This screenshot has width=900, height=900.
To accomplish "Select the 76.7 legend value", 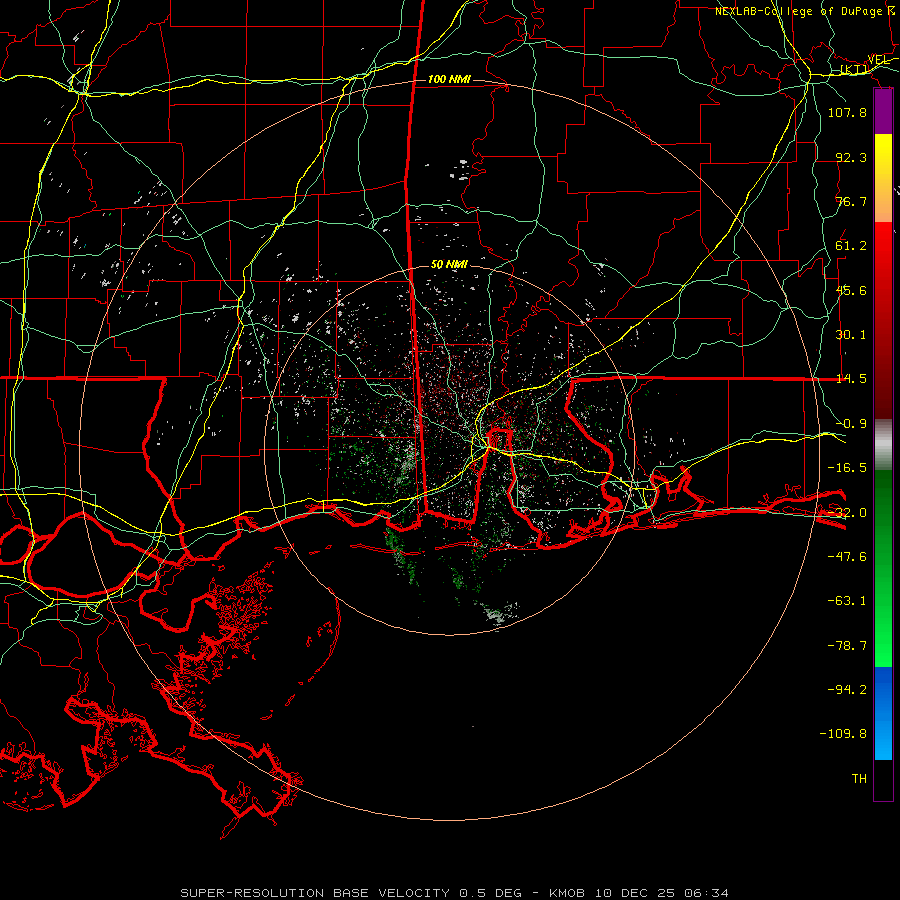I will coord(851,201).
